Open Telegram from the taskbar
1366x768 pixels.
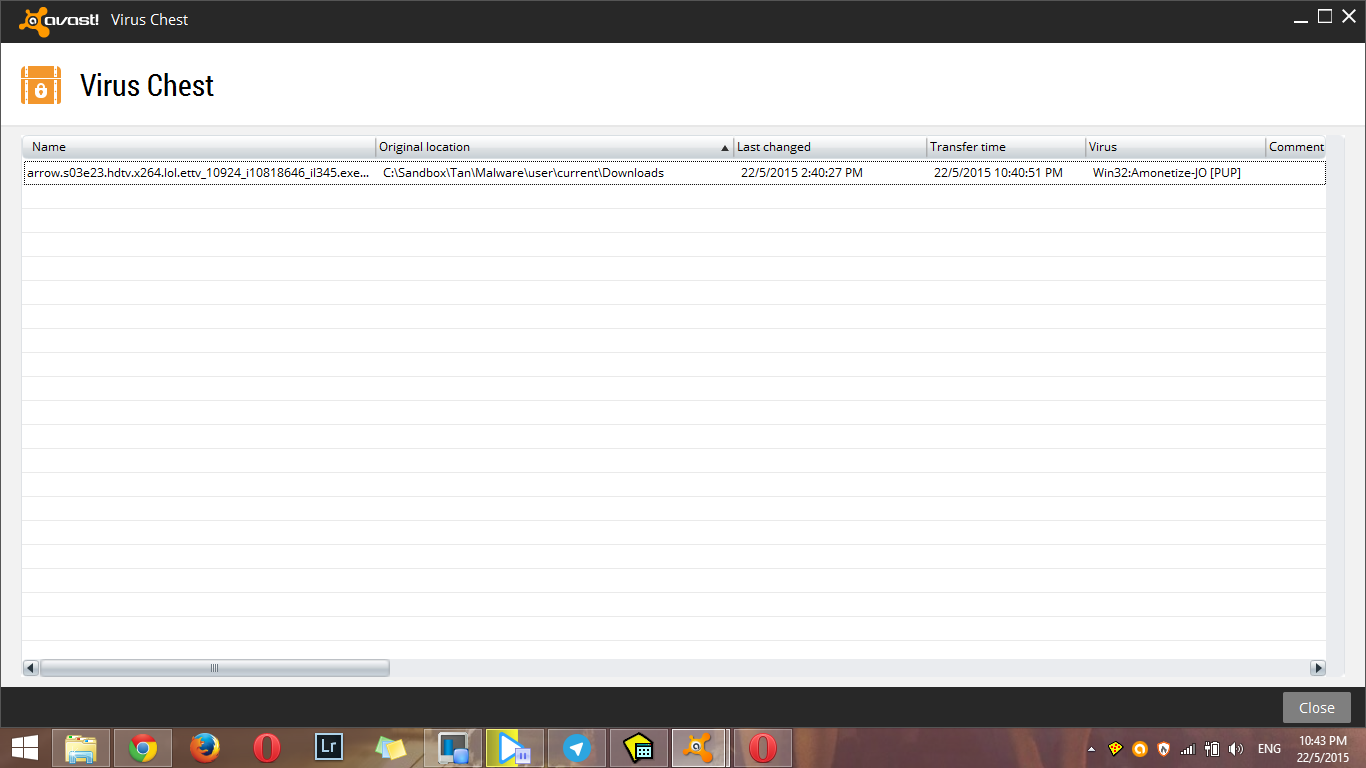pyautogui.click(x=577, y=748)
